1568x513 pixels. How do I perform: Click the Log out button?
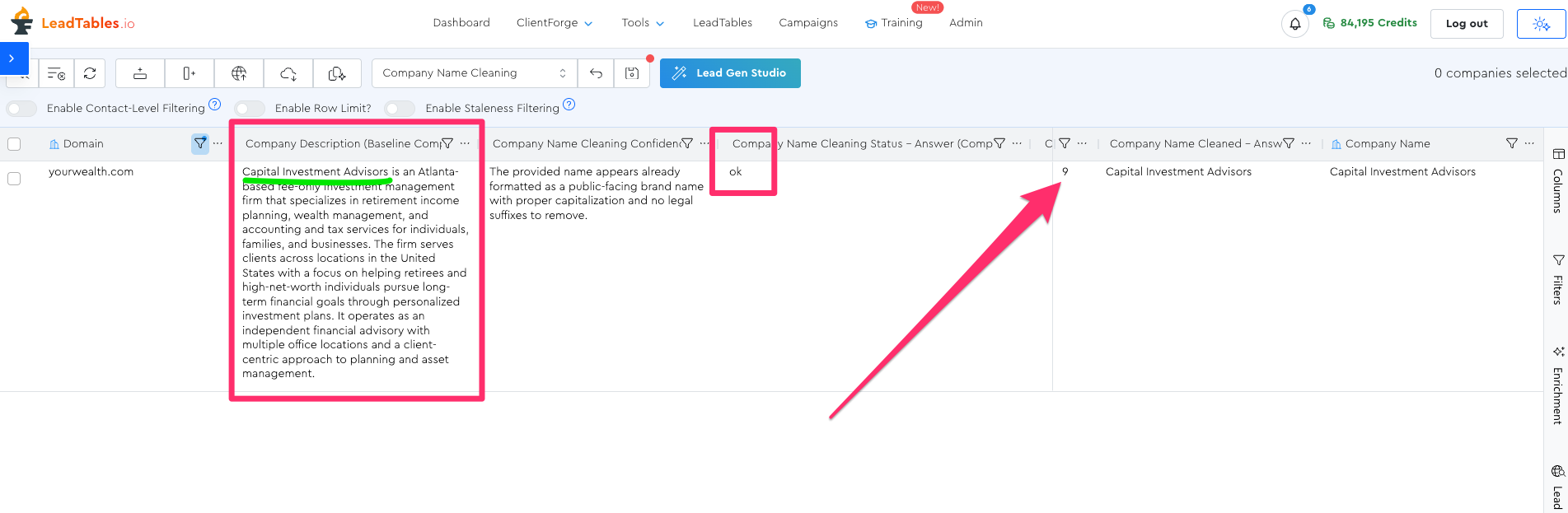1466,24
